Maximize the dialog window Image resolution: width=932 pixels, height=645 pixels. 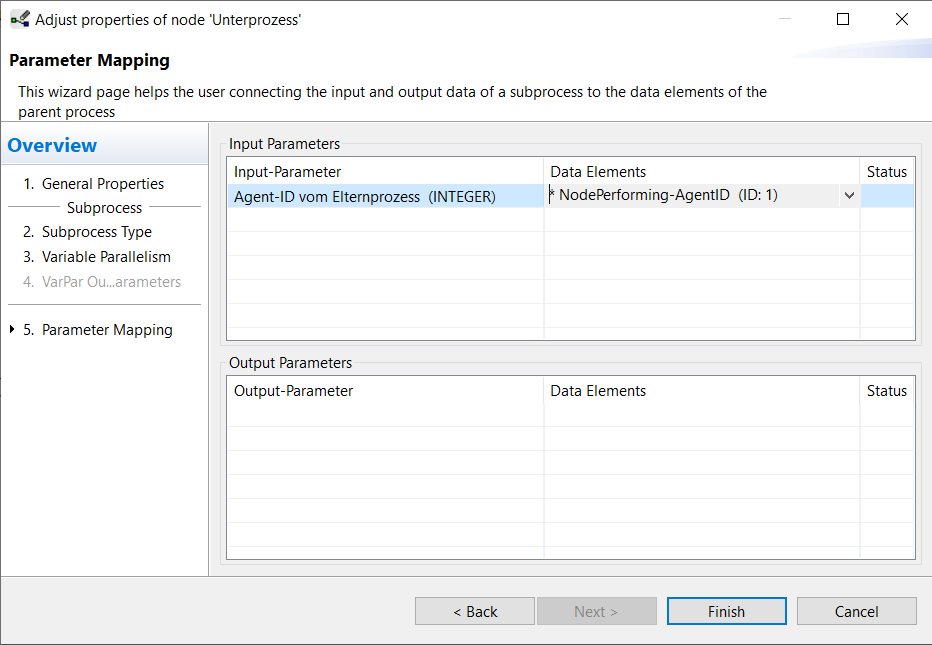pyautogui.click(x=843, y=19)
